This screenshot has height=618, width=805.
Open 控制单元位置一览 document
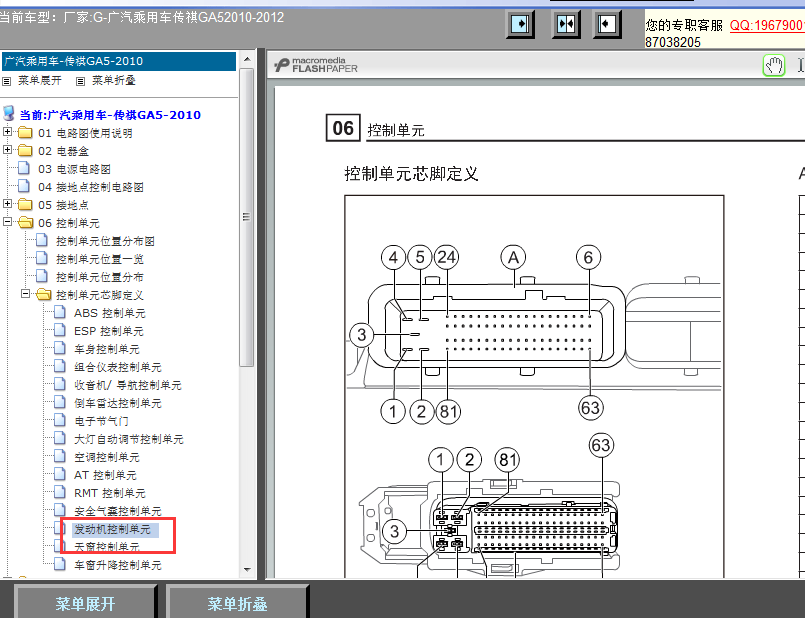click(100, 259)
